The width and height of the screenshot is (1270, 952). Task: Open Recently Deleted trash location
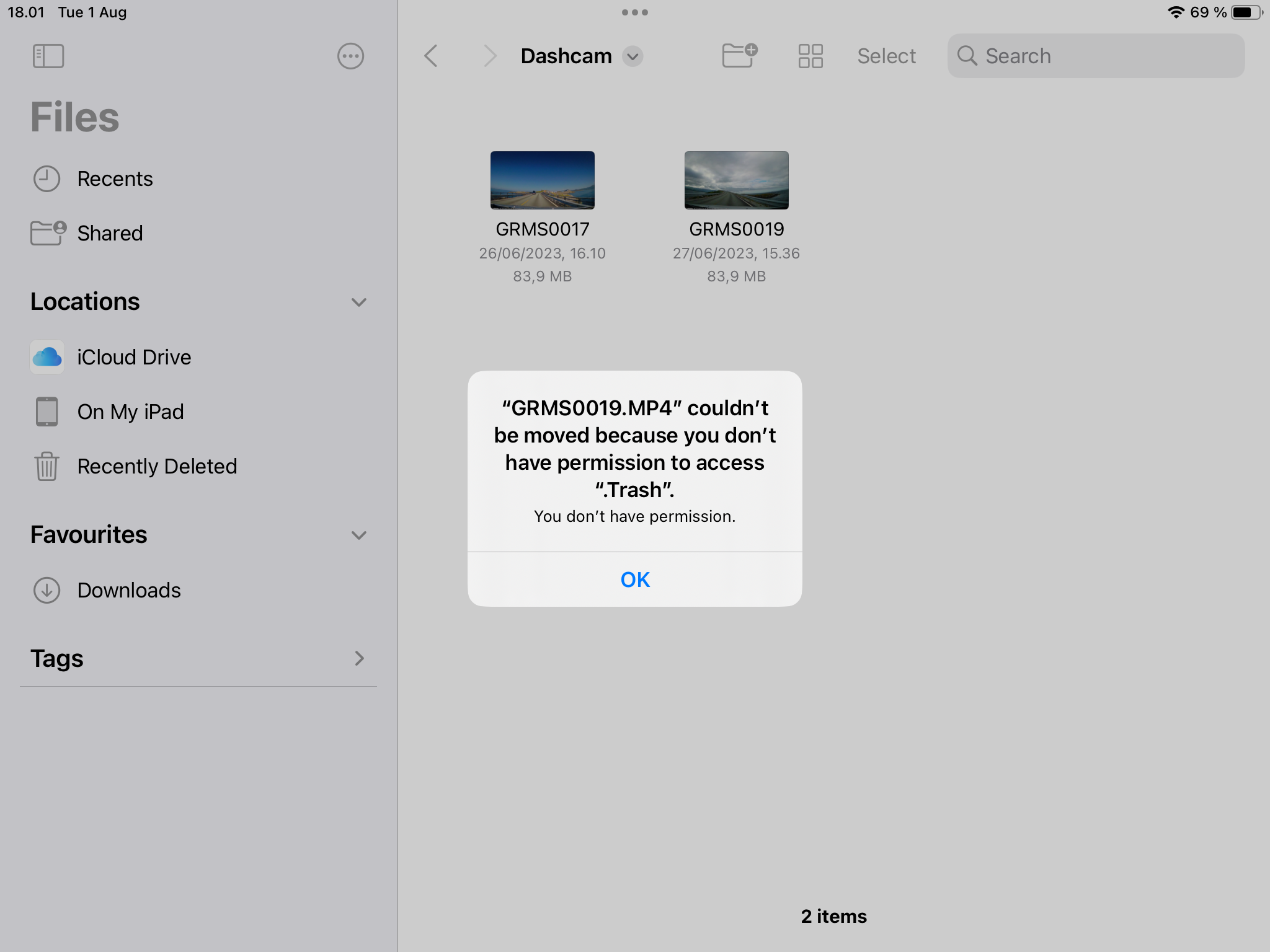(x=157, y=466)
